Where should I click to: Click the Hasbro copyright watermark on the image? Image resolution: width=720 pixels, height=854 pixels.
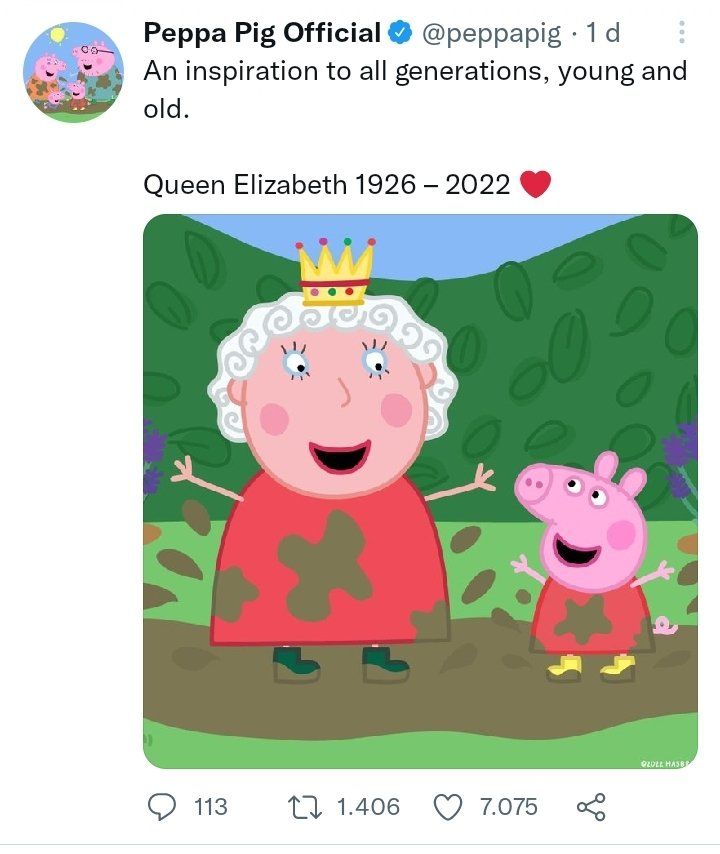tap(666, 764)
